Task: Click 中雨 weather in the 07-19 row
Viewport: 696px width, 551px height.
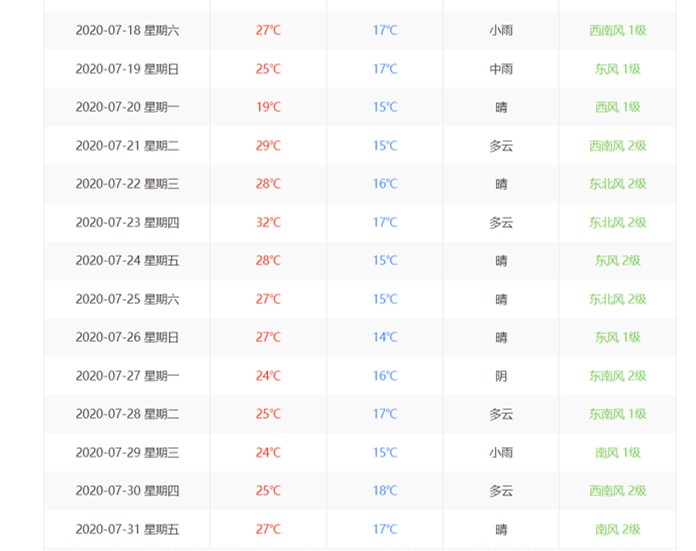Action: (x=501, y=69)
